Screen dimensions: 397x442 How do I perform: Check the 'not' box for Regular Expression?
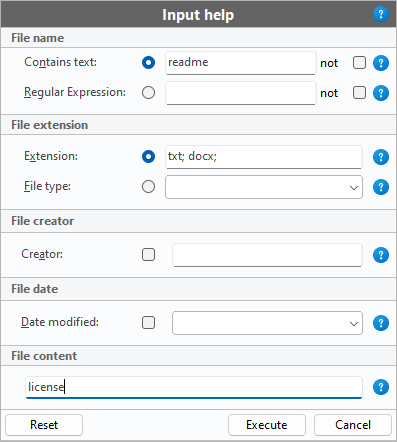(359, 93)
